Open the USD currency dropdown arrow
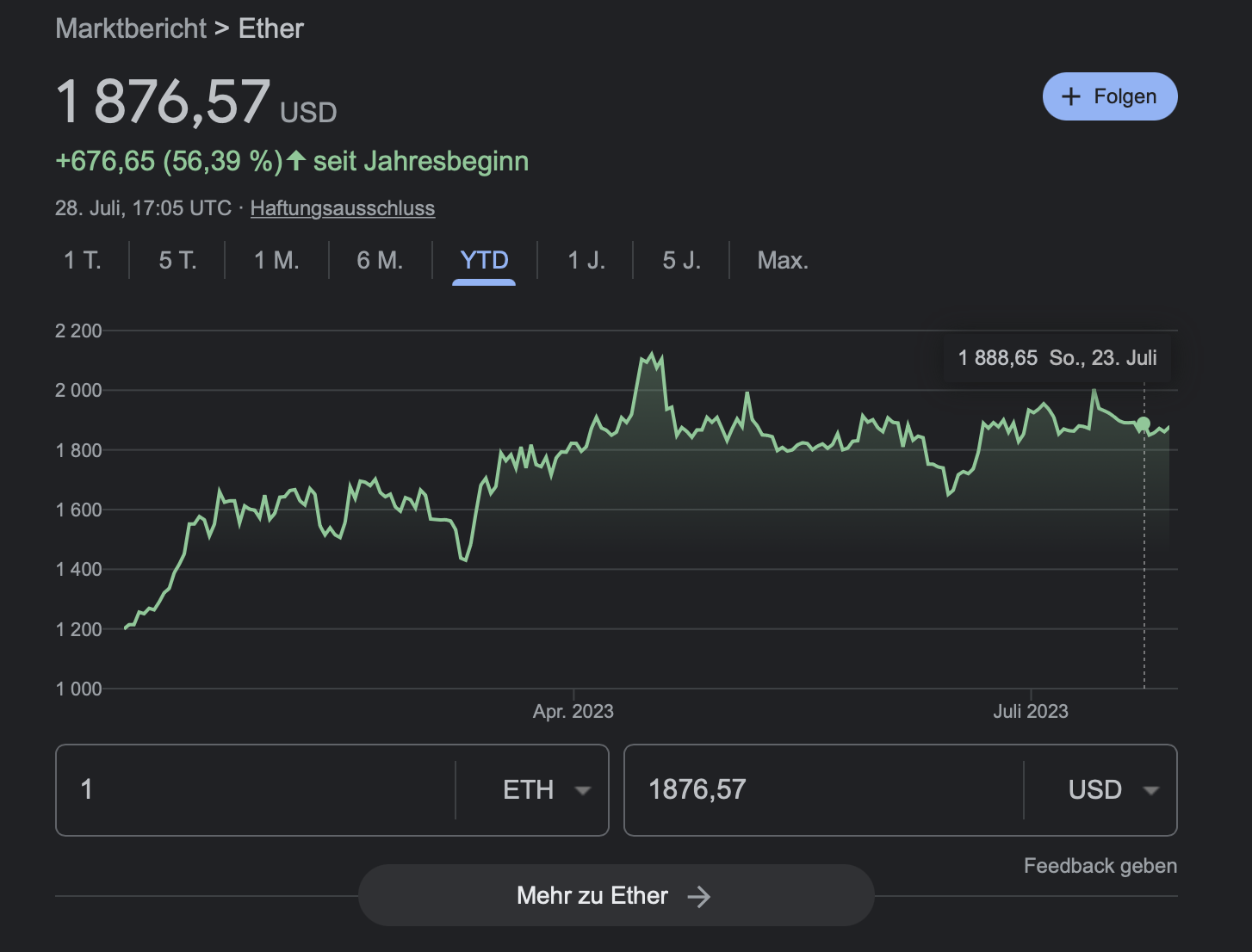The height and width of the screenshot is (952, 1252). [1151, 790]
